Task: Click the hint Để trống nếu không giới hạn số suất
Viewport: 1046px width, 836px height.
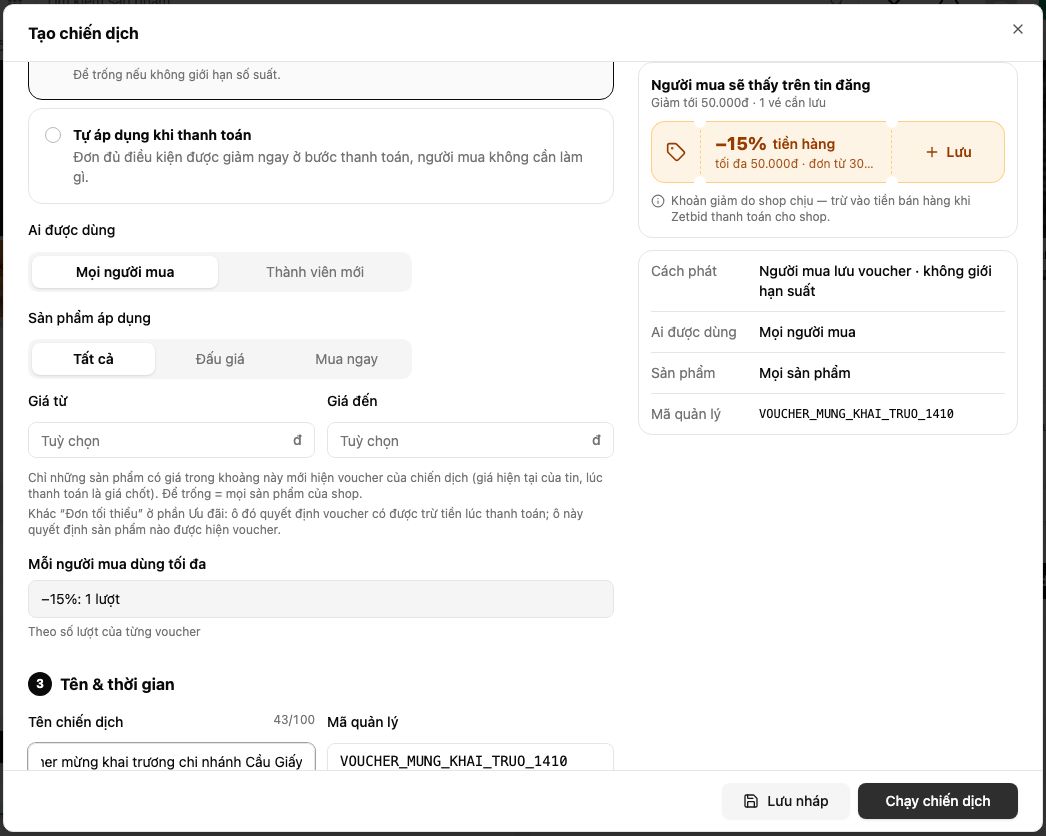Action: [x=177, y=75]
